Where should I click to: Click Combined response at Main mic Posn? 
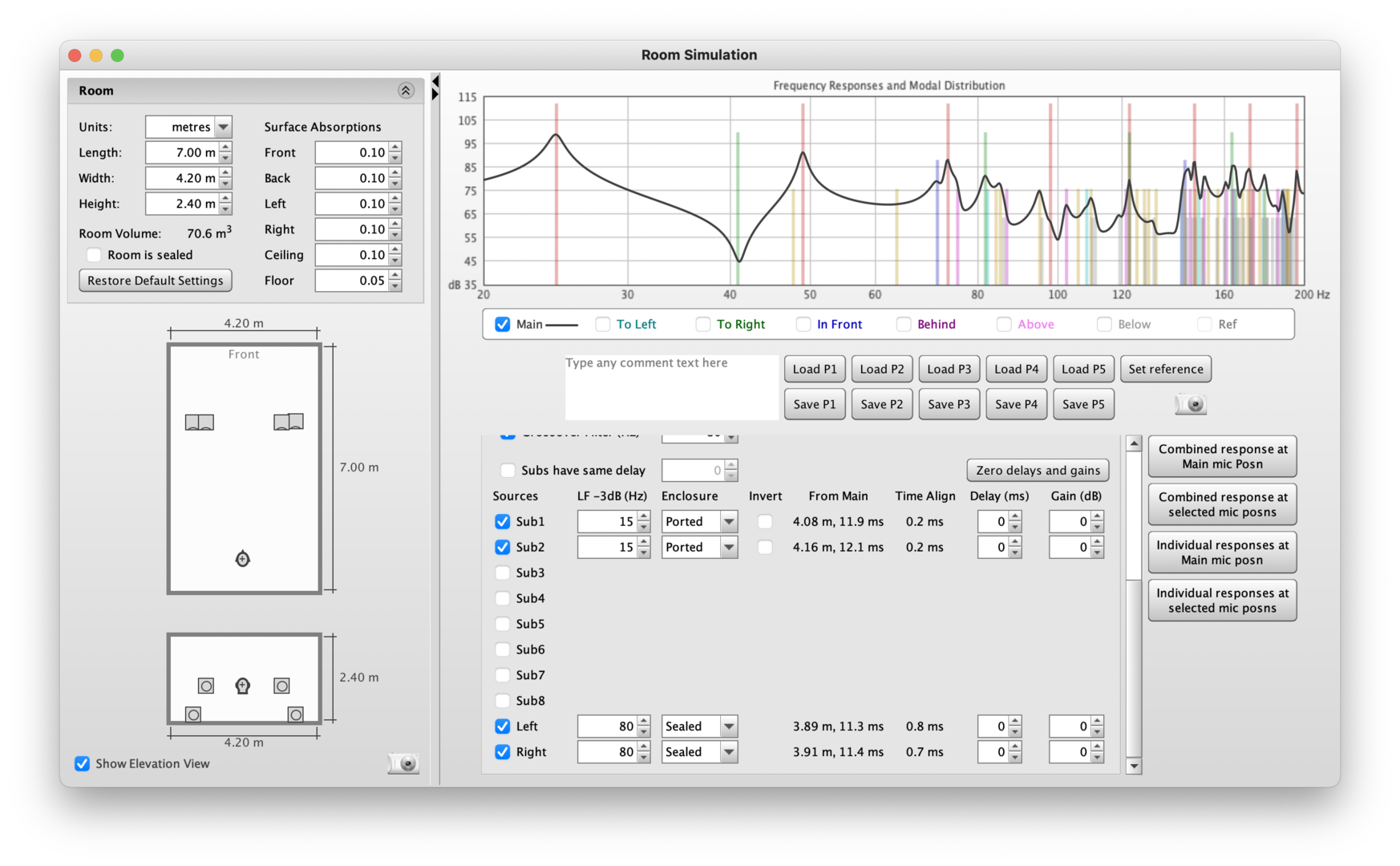1222,456
